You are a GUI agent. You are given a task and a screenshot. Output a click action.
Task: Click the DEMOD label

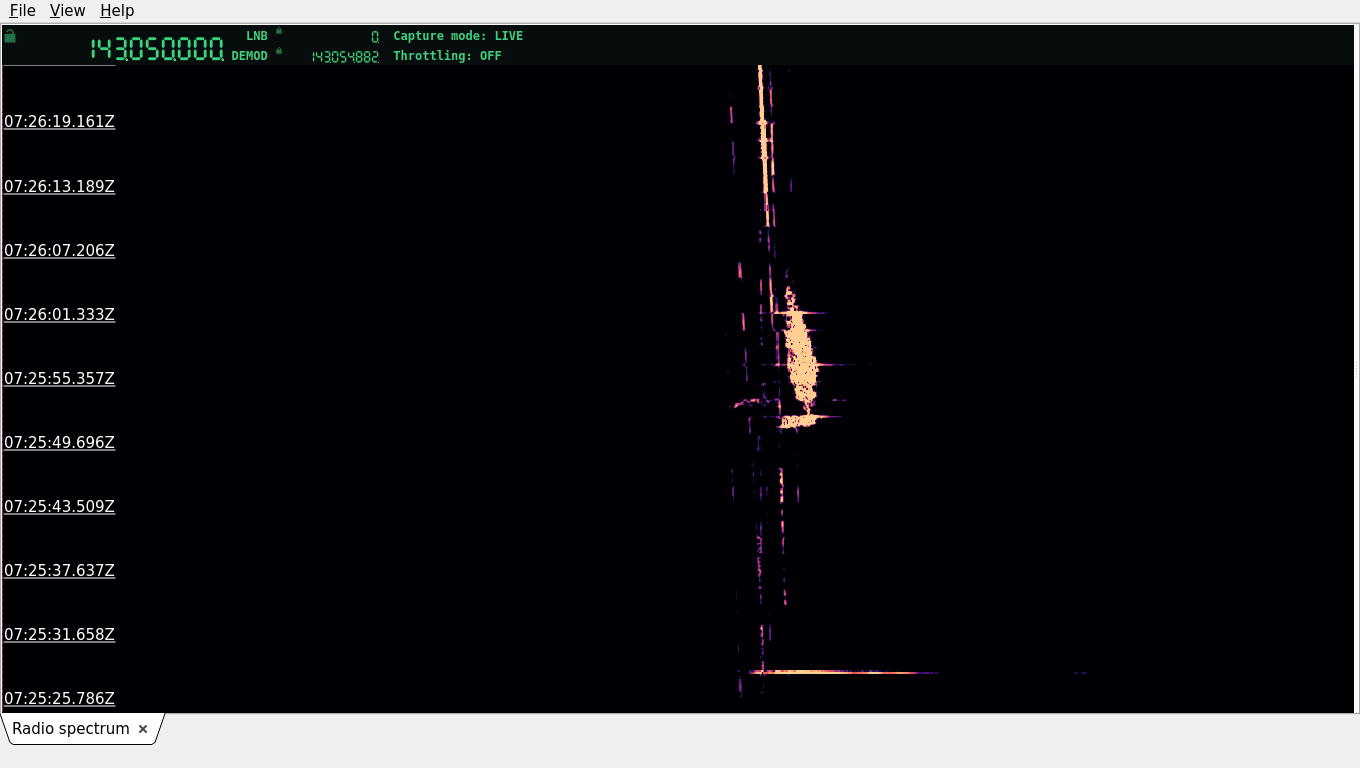click(x=250, y=56)
